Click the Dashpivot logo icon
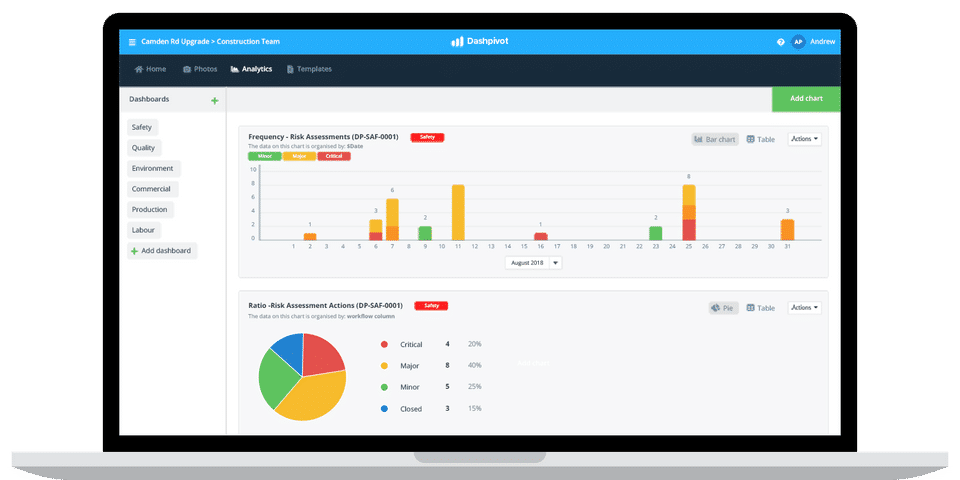The image size is (960, 480). click(x=457, y=42)
